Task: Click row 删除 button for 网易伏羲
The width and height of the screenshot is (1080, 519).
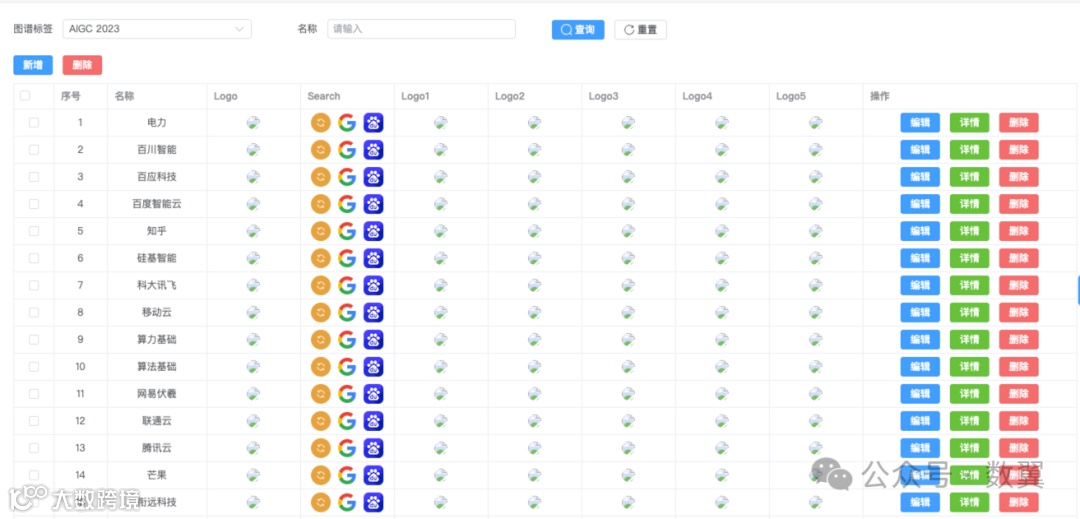Action: point(1019,394)
